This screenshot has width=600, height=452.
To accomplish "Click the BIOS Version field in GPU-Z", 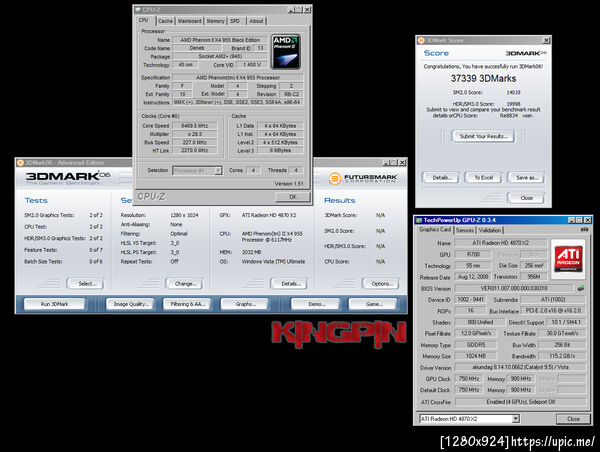I will [514, 288].
